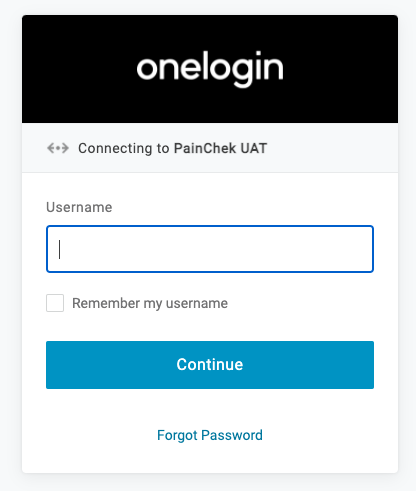Screen dimensions: 416x491
Task: Toggle the empty square box before Remember
Action: pyautogui.click(x=55, y=303)
